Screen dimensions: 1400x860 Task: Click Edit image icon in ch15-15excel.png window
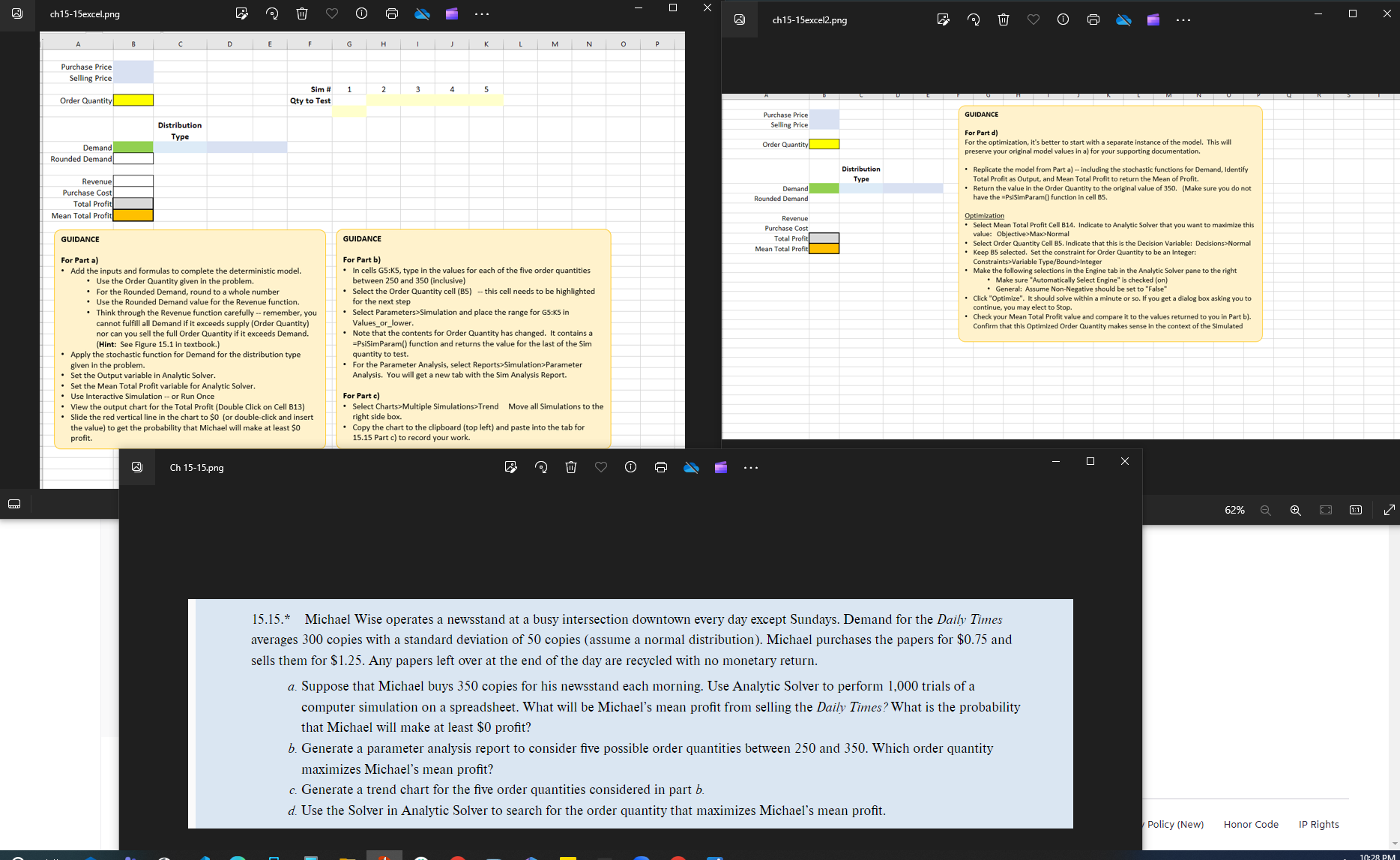tap(241, 13)
